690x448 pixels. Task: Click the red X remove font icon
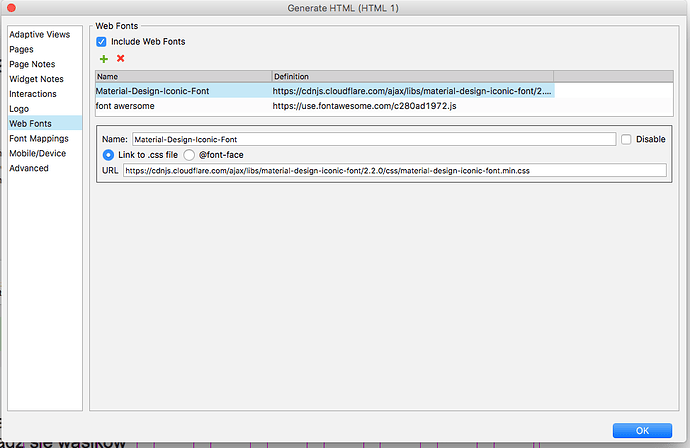tap(120, 59)
